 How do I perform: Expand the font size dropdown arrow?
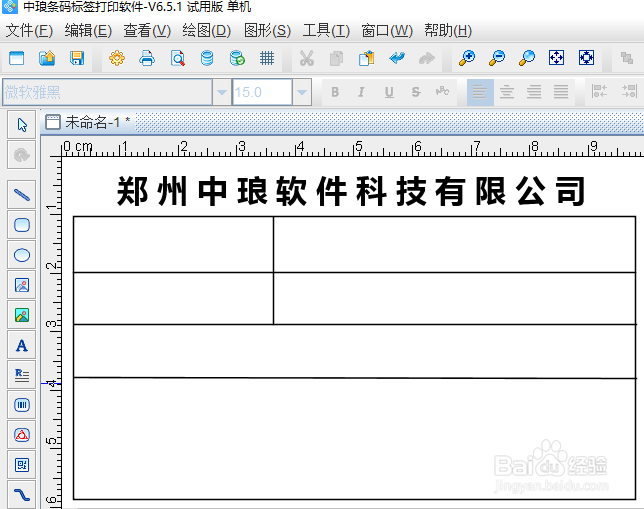[x=302, y=92]
